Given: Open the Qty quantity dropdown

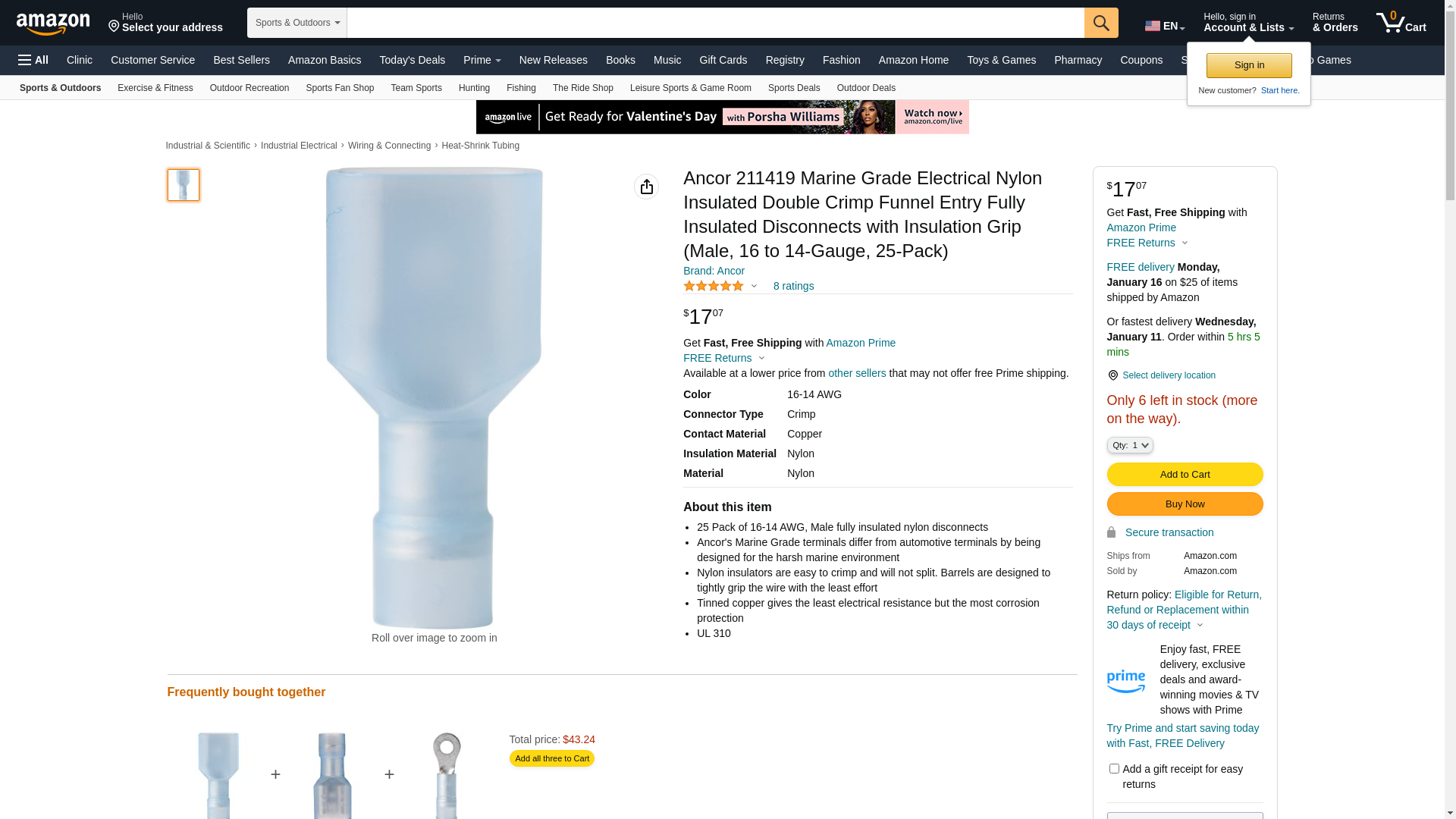Looking at the screenshot, I should [x=1130, y=446].
